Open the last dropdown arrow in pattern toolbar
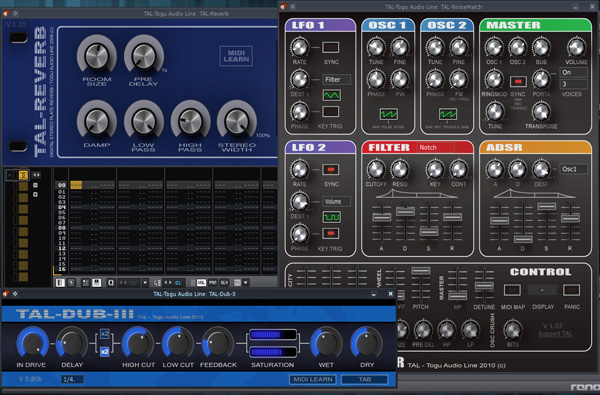The image size is (600, 395). pyautogui.click(x=246, y=283)
